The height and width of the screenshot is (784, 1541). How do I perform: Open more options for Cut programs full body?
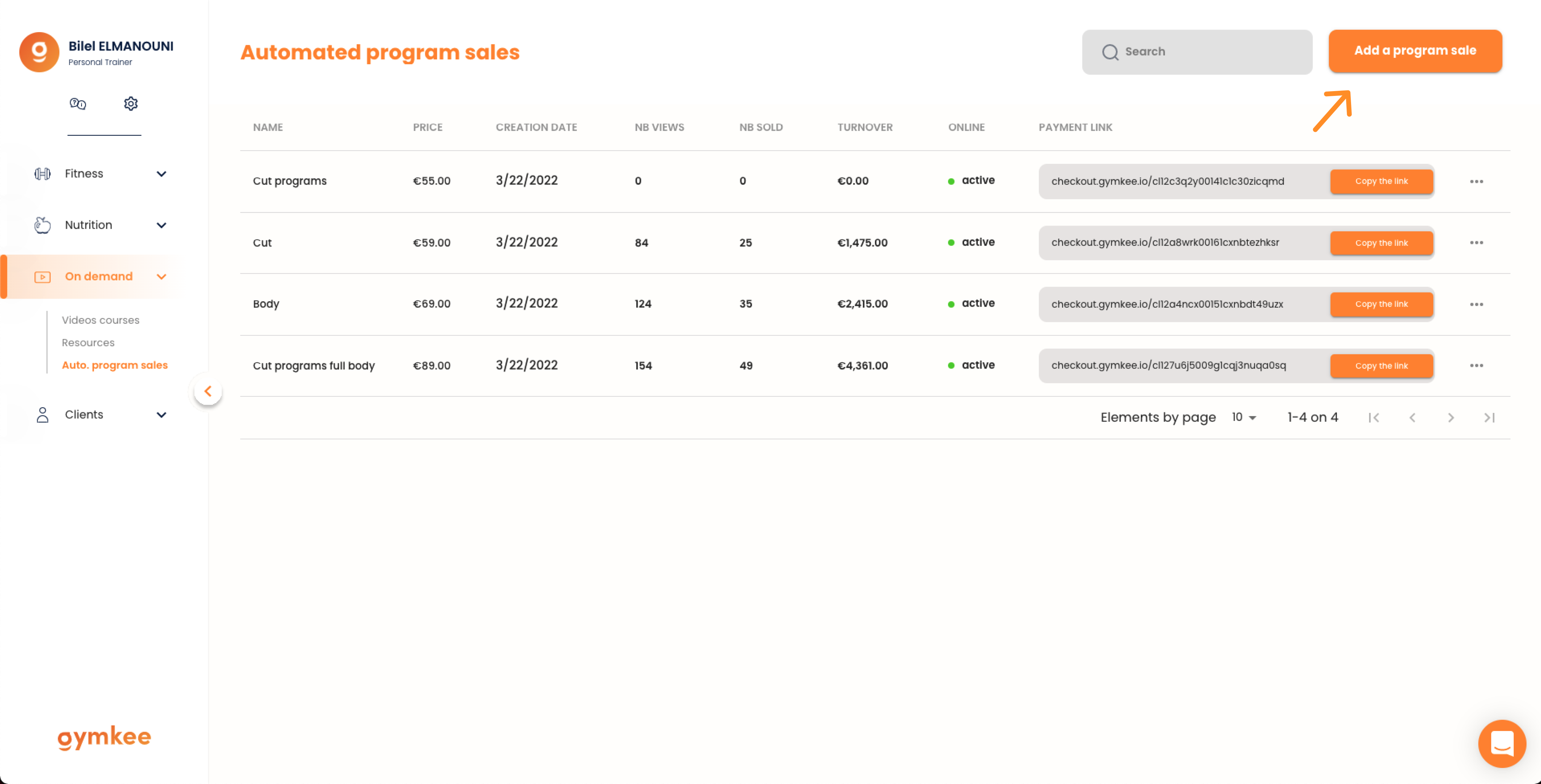pyautogui.click(x=1476, y=365)
